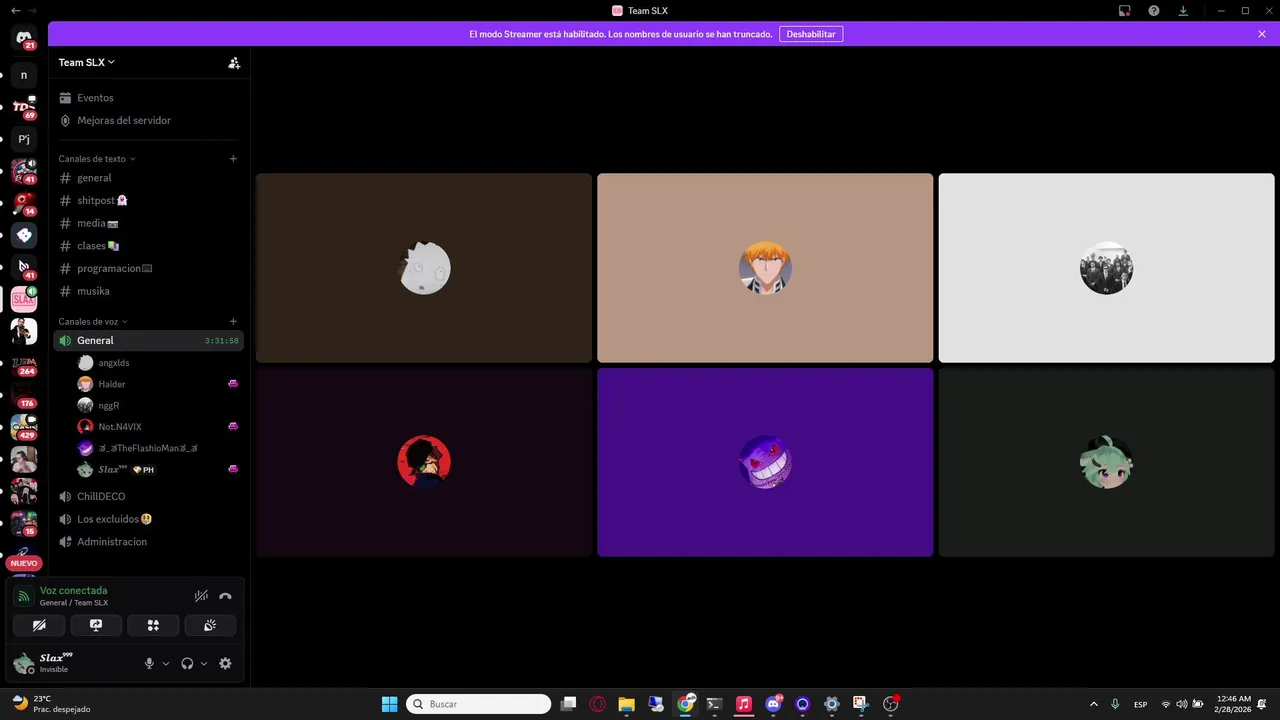
Task: Select the purple Gengar avatar video tile
Action: coord(765,462)
